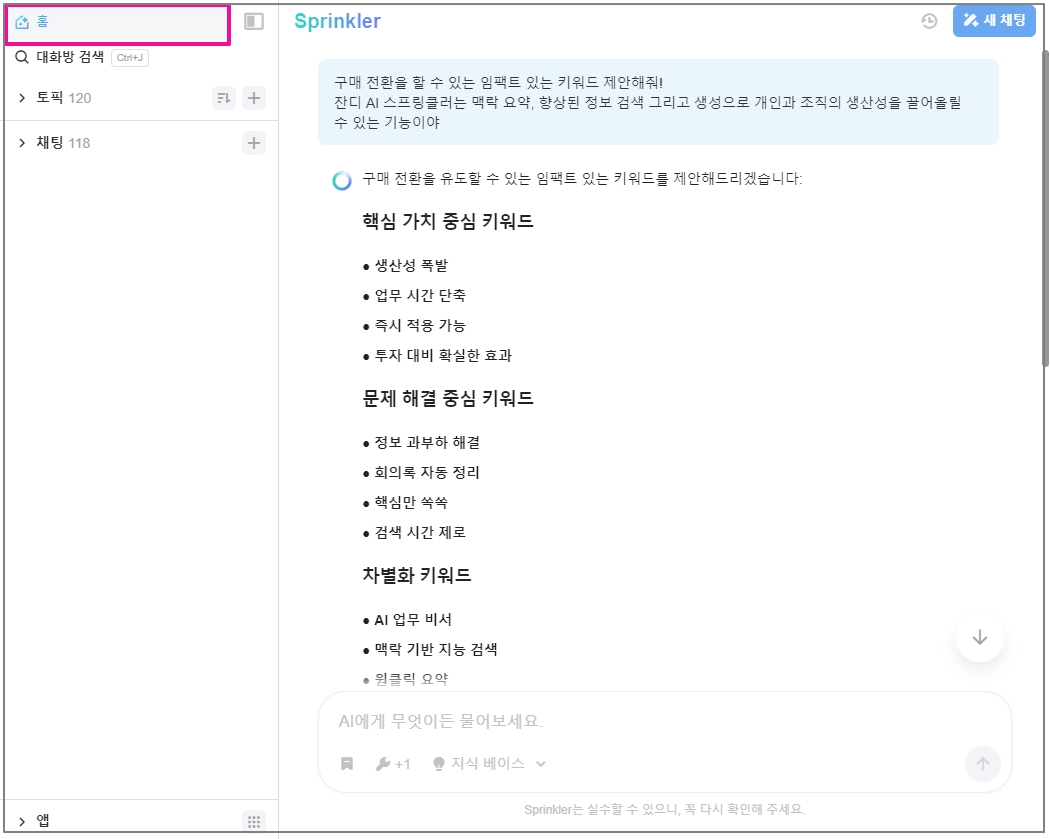Click the 새 채팅 button
The width and height of the screenshot is (1050, 839).
(993, 21)
